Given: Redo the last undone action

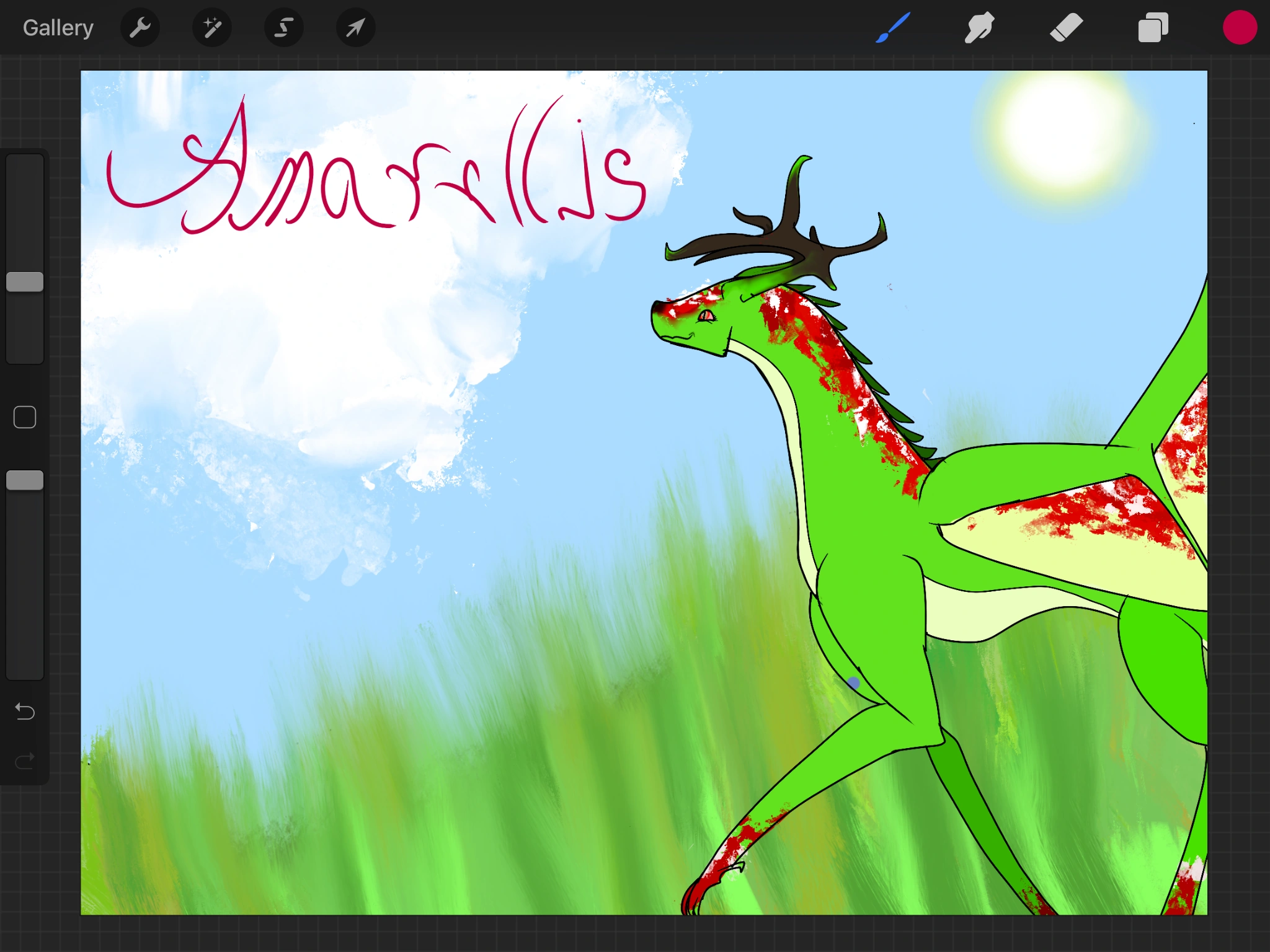Looking at the screenshot, I should click(25, 760).
